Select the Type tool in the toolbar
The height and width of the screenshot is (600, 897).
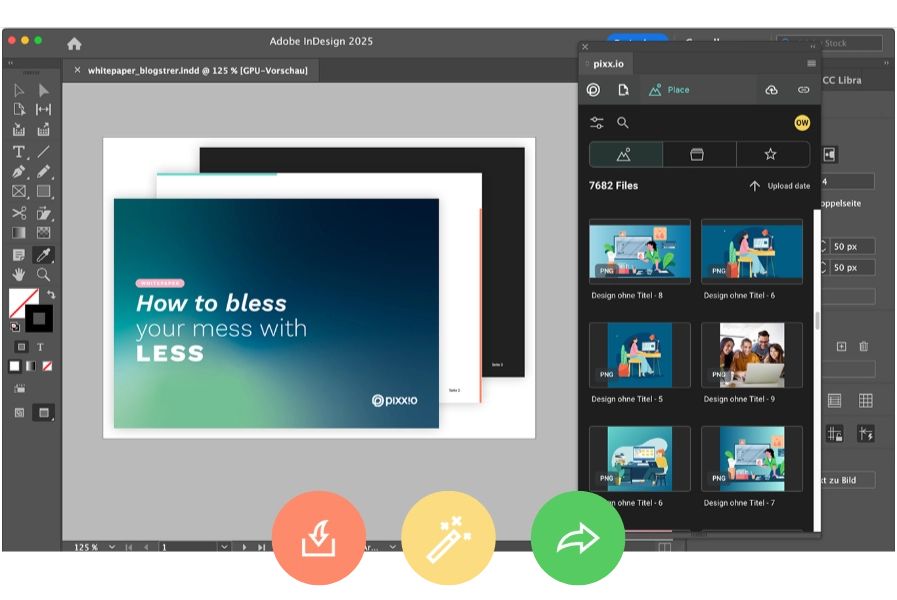pos(17,153)
